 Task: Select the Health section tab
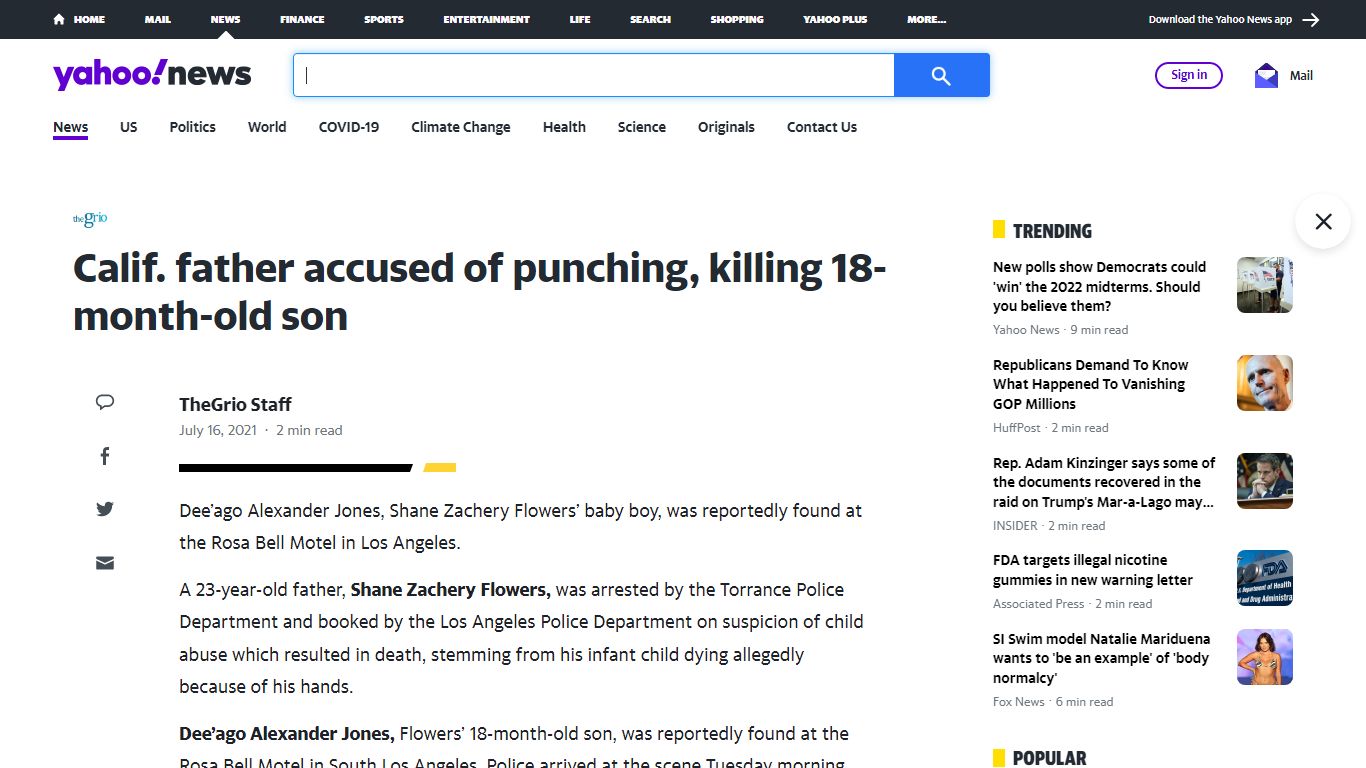pos(564,127)
